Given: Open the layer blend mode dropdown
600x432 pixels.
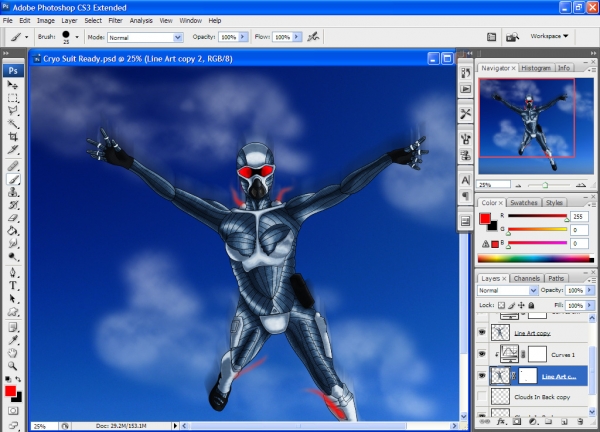Looking at the screenshot, I should [x=507, y=290].
